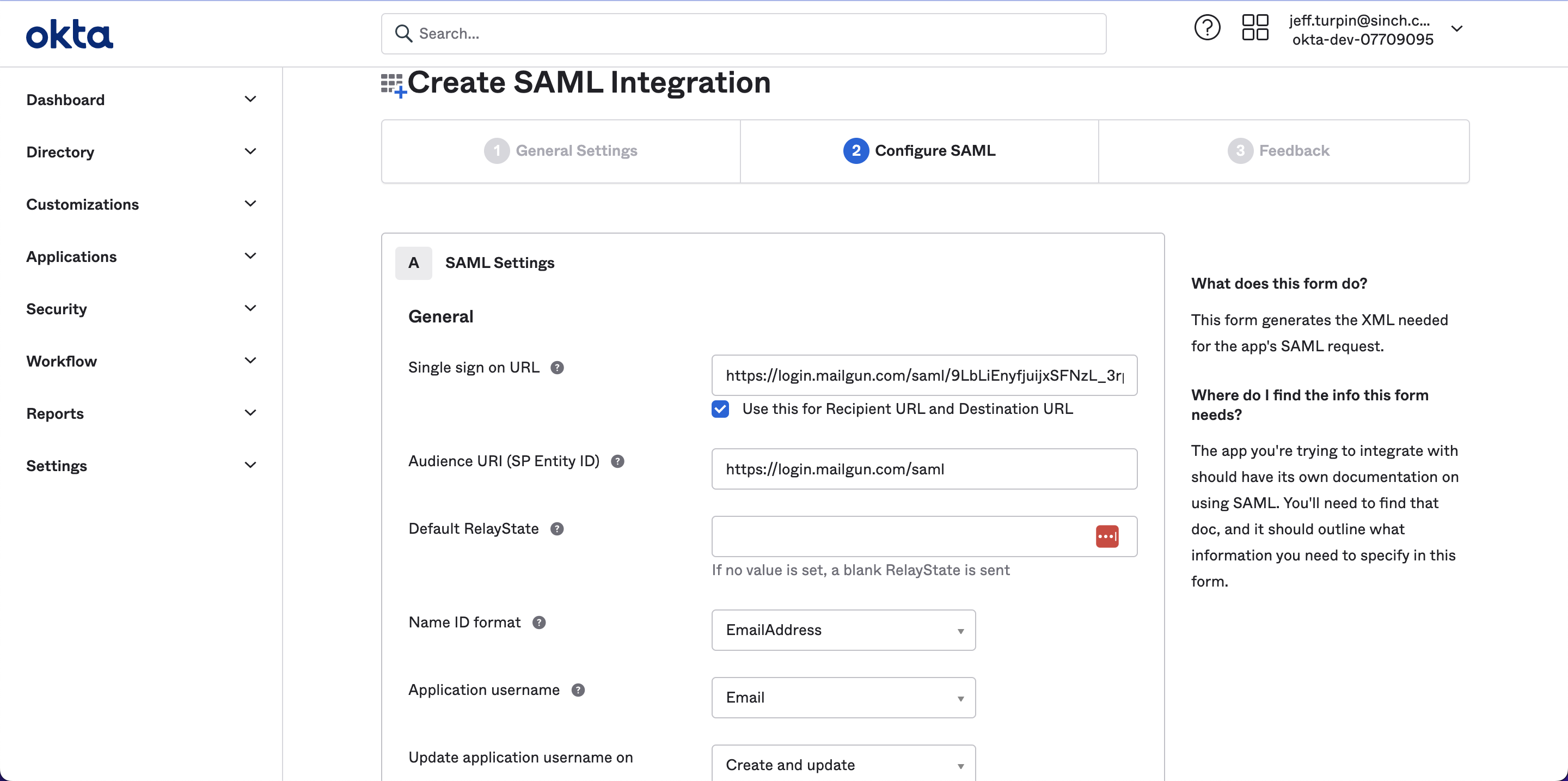Show help for Audience URI (SP Entity ID)
The width and height of the screenshot is (1568, 781).
(617, 461)
